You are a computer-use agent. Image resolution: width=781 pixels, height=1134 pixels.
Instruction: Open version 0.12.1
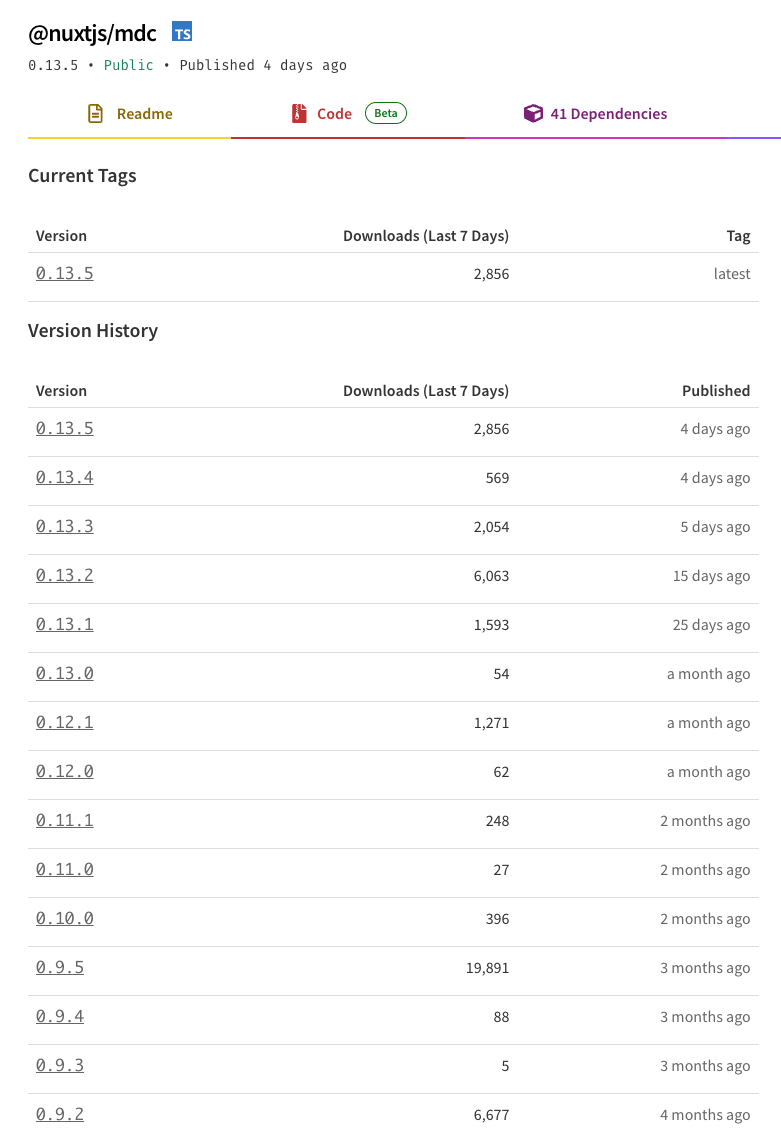[x=65, y=722]
